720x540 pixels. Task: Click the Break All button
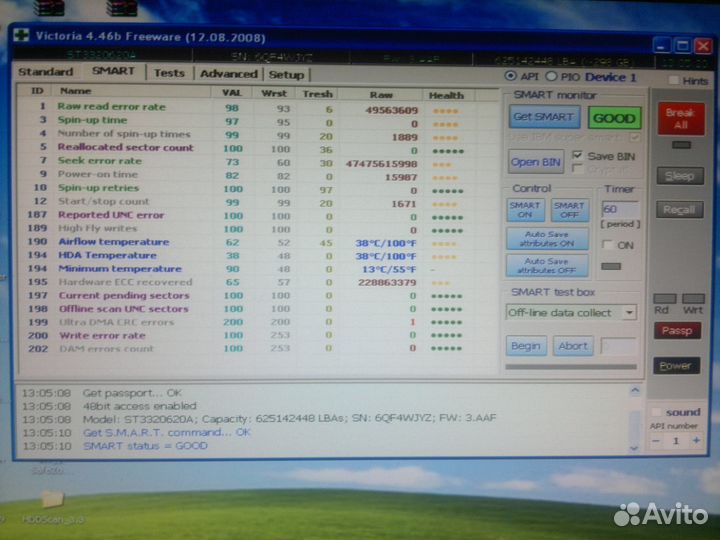(681, 119)
